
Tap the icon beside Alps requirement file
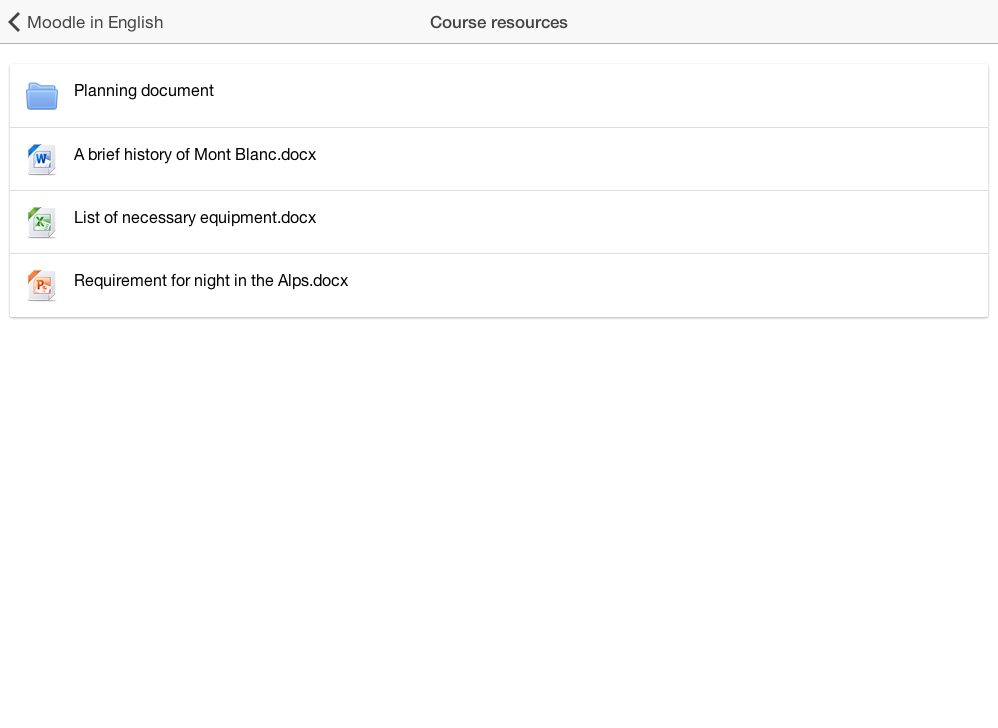[42, 285]
